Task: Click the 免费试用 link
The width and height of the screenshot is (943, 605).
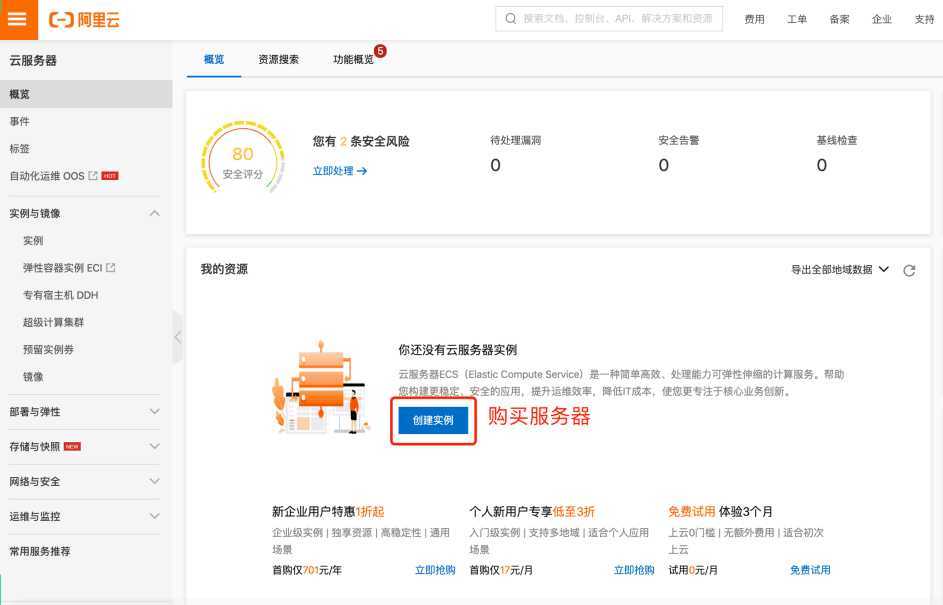Action: pyautogui.click(x=810, y=570)
